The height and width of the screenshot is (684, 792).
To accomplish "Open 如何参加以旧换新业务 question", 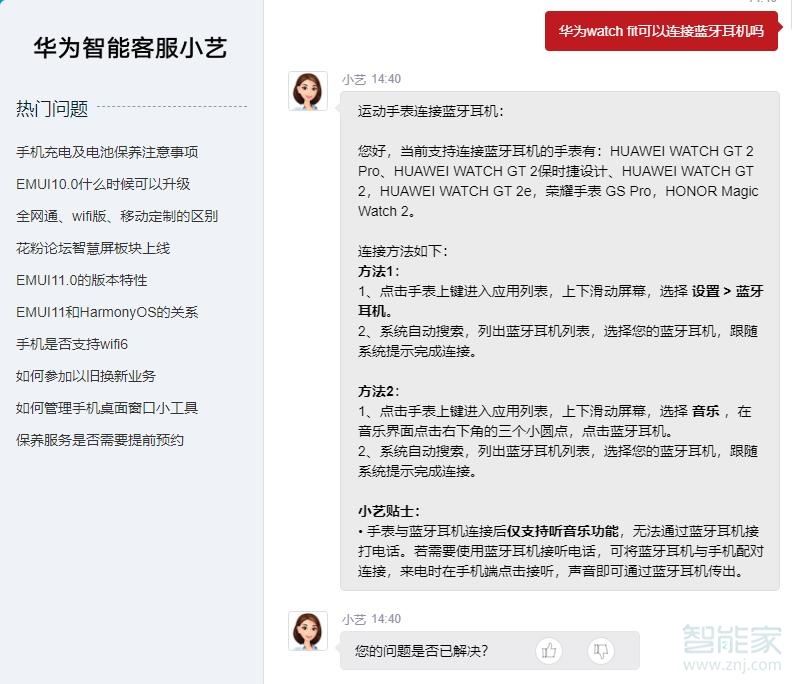I will coord(86,376).
